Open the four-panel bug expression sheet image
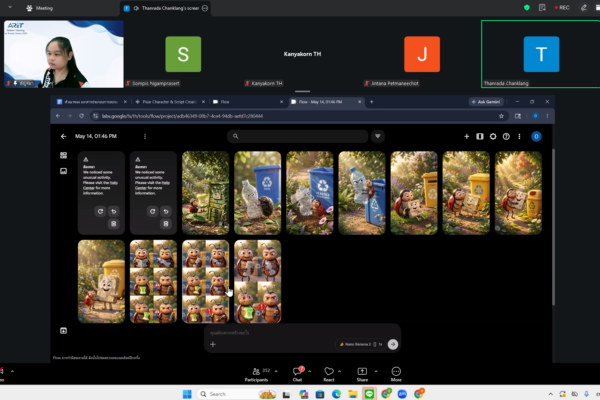The image size is (600, 400). pos(258,281)
